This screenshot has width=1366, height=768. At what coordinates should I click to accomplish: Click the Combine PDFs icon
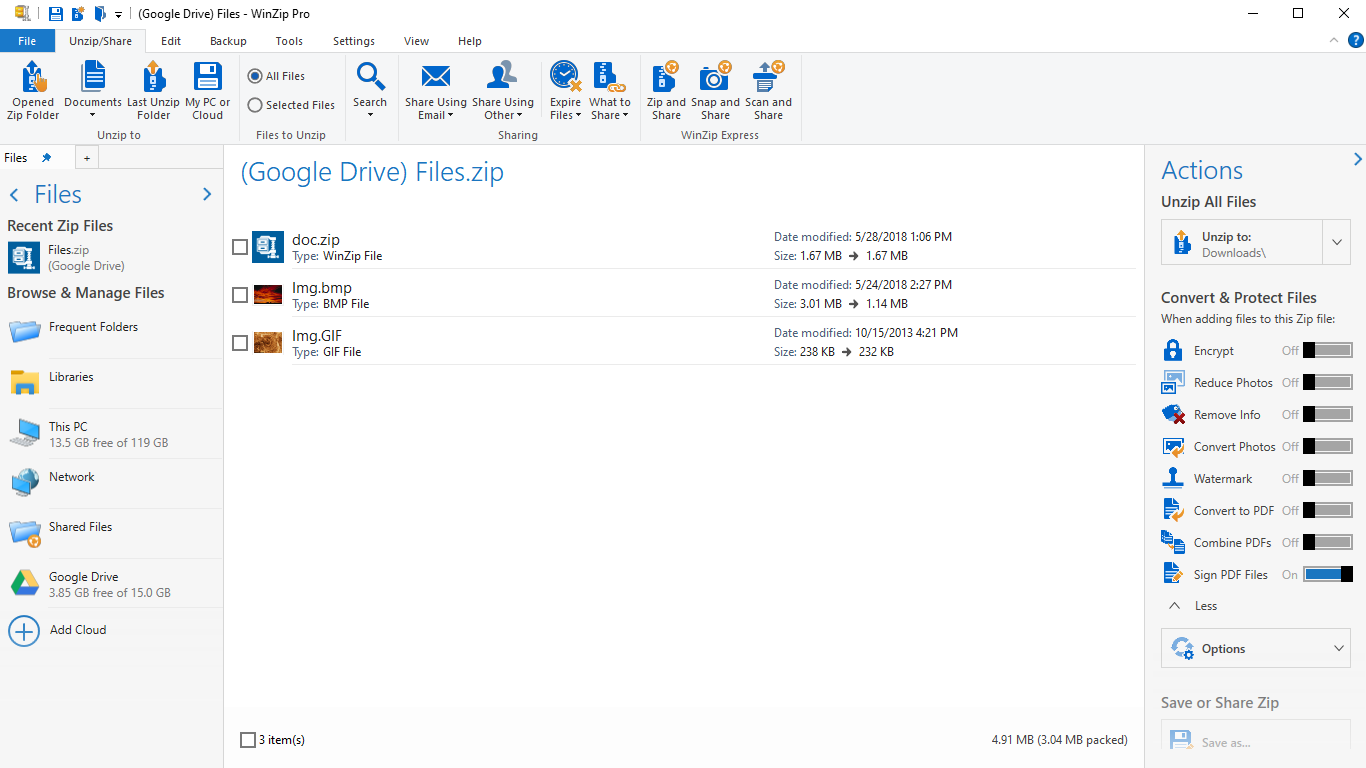point(1173,542)
